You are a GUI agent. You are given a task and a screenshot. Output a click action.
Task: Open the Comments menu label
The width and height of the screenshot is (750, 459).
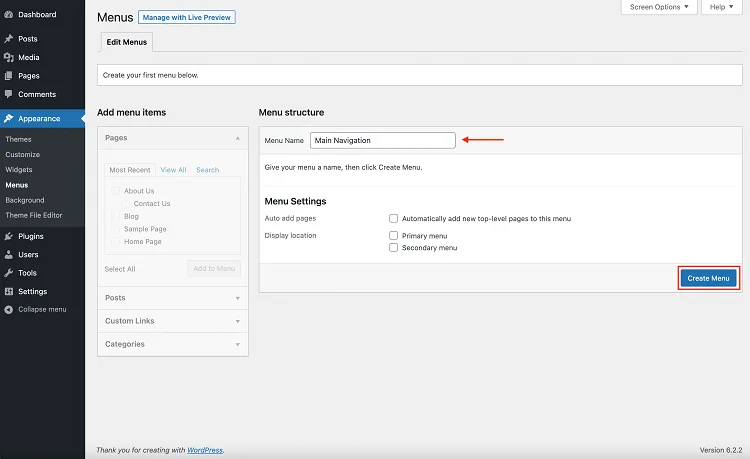(37, 94)
